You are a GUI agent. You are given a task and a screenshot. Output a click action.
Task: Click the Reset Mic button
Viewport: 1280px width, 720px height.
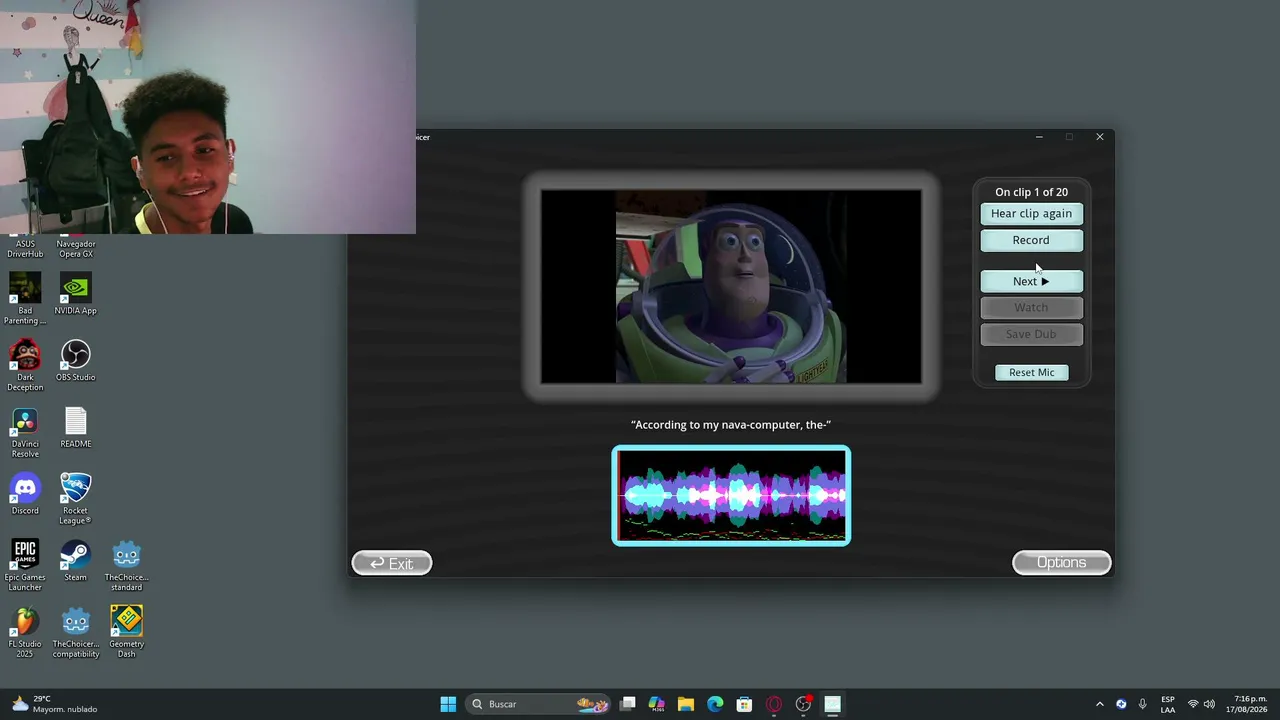click(1031, 372)
